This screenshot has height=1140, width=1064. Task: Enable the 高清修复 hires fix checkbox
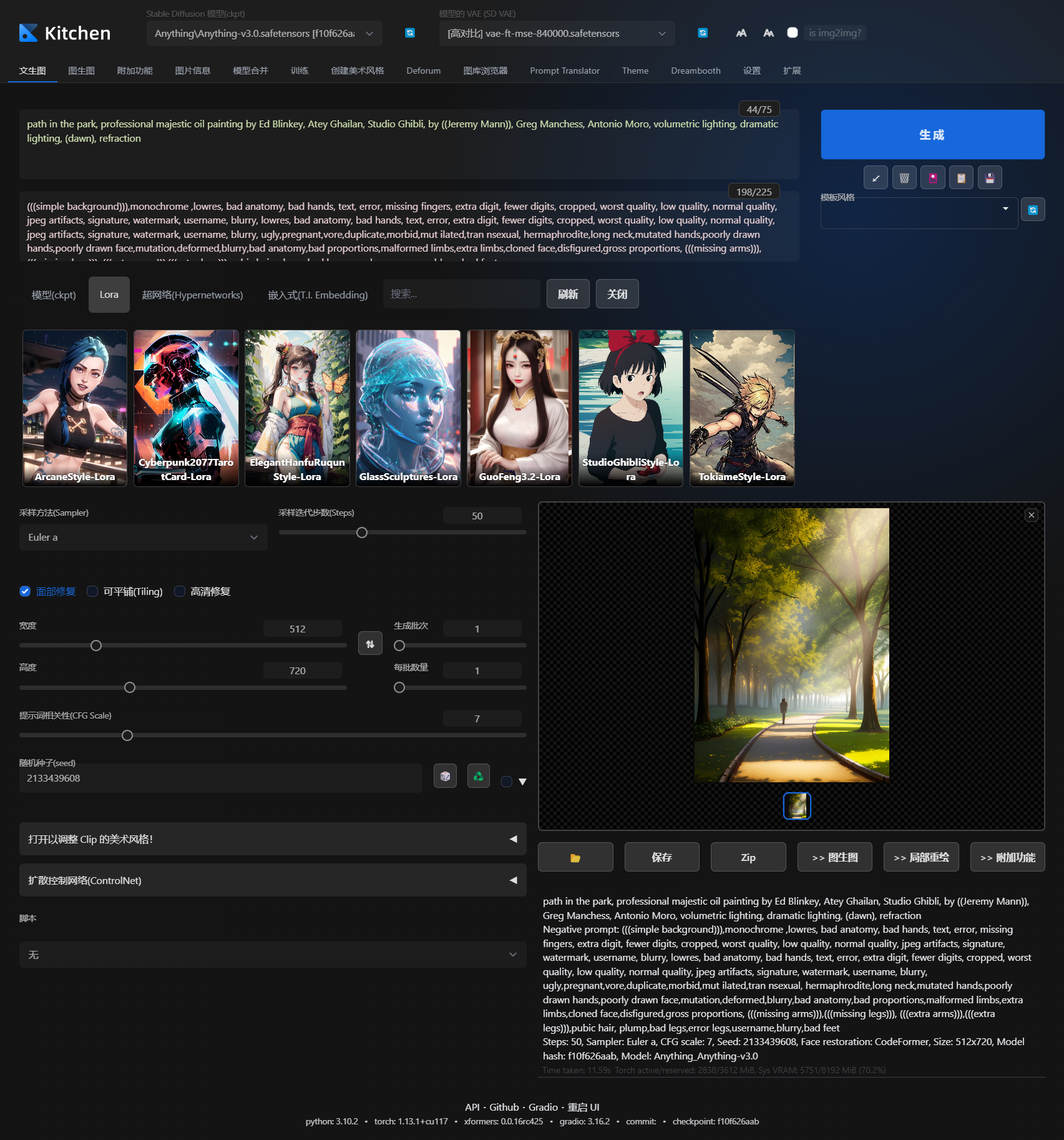tap(180, 591)
